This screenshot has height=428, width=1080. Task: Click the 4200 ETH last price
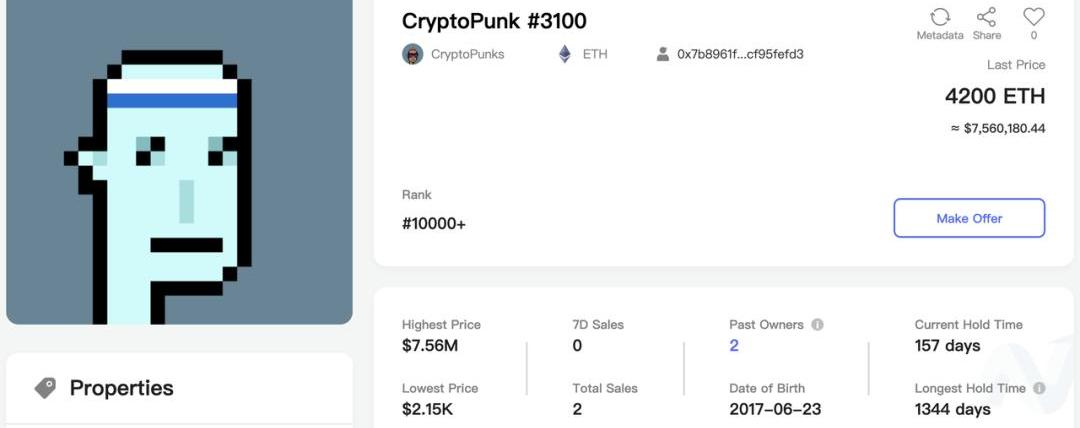pos(995,96)
